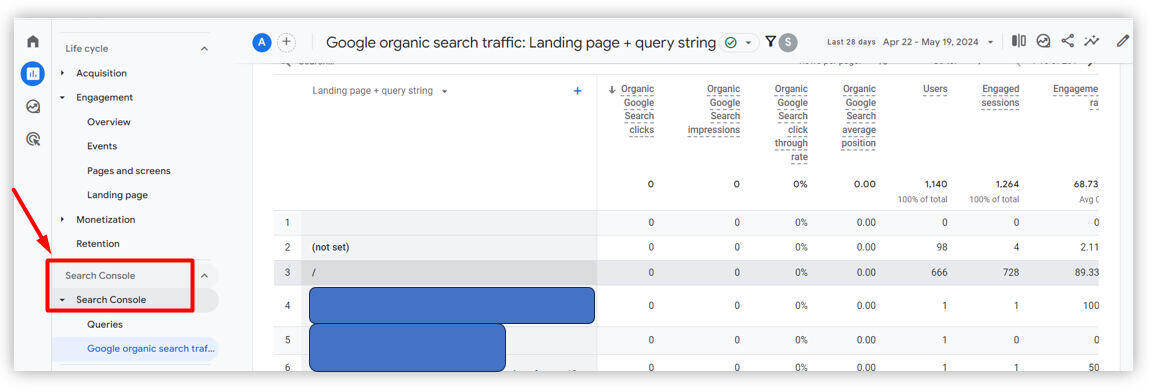Open the Engagement Overview report

[x=108, y=122]
